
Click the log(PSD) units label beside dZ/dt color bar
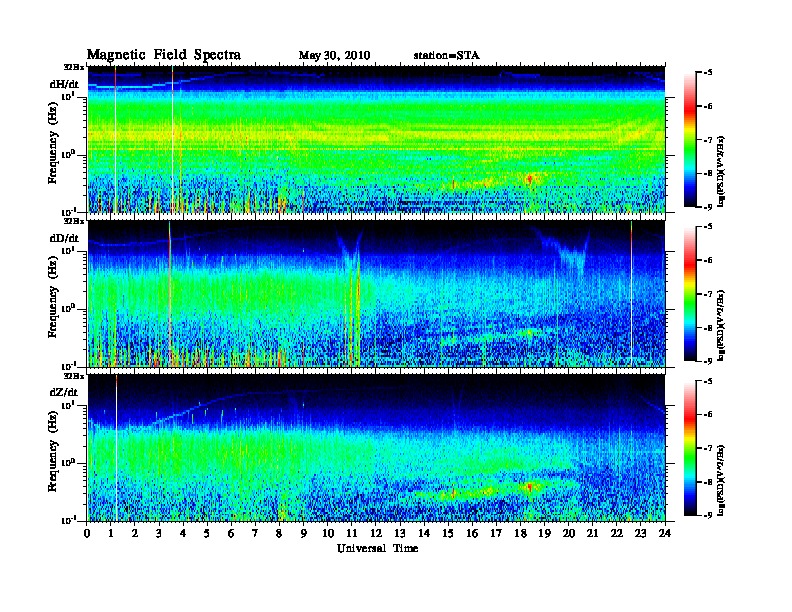click(x=722, y=480)
